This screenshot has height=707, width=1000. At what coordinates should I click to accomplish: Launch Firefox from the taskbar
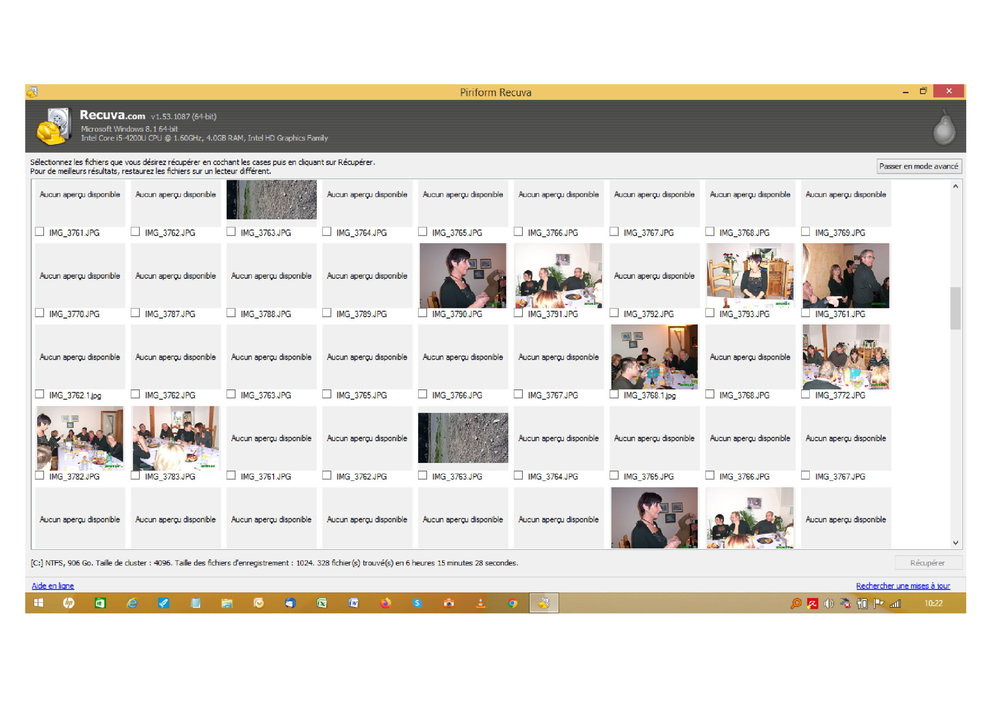click(385, 603)
